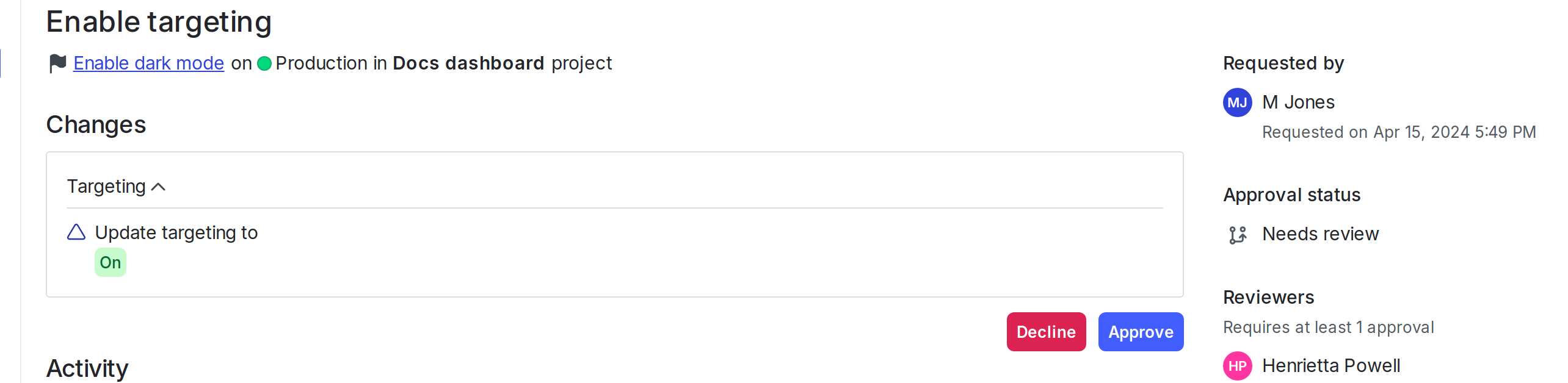Open the Enable dark mode flag link

(x=148, y=63)
